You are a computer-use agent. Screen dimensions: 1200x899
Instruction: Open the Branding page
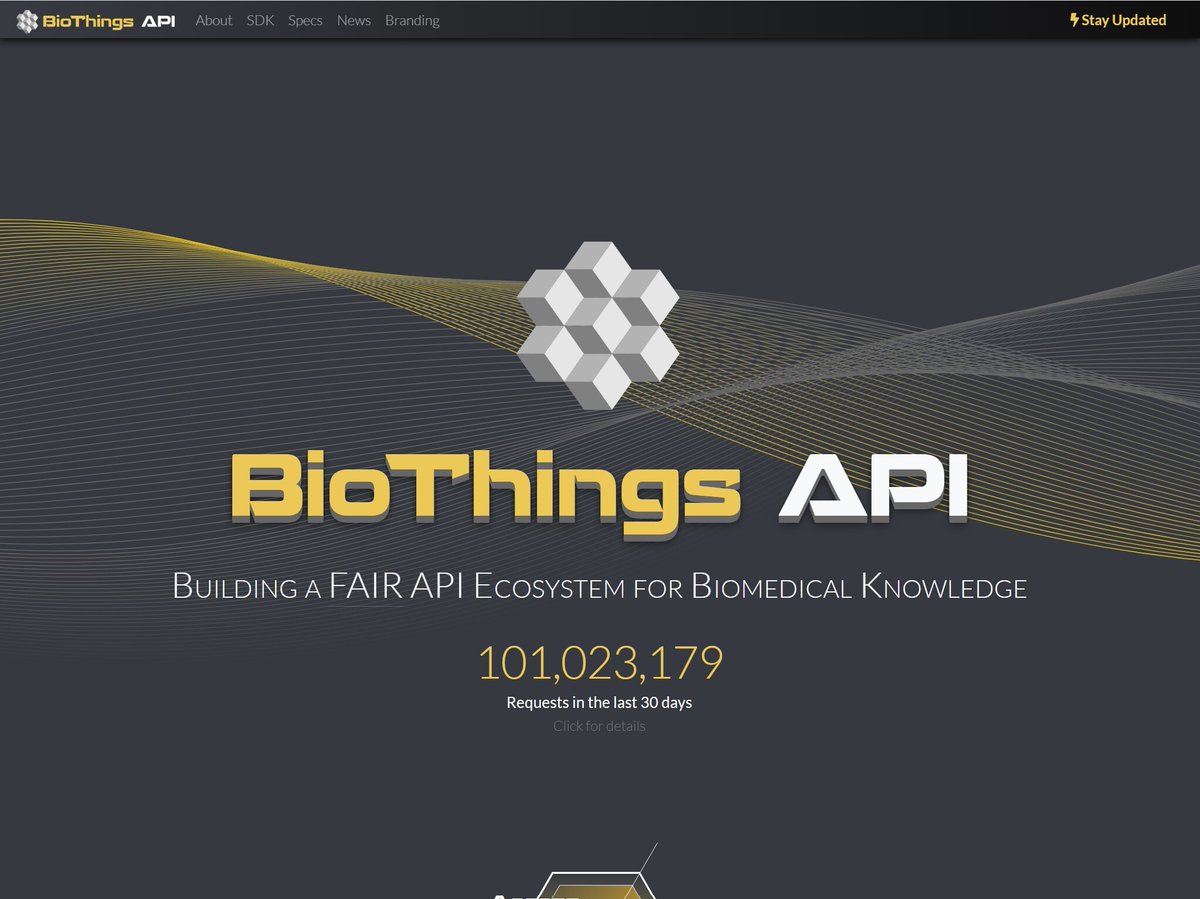coord(412,20)
